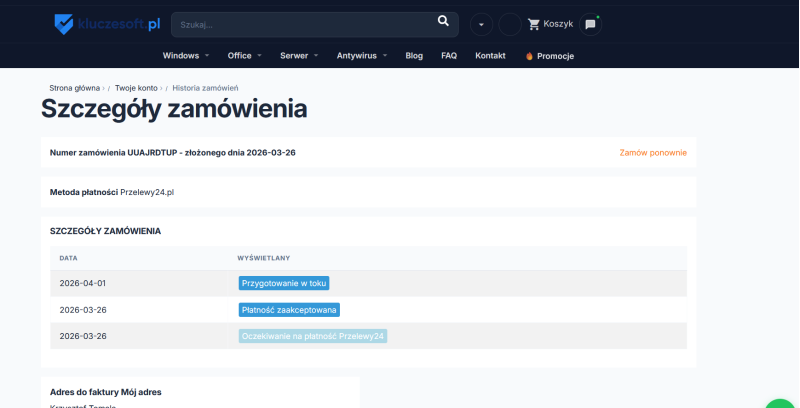
Task: Click the kluczesoft.pl shield logo
Action: pos(65,24)
